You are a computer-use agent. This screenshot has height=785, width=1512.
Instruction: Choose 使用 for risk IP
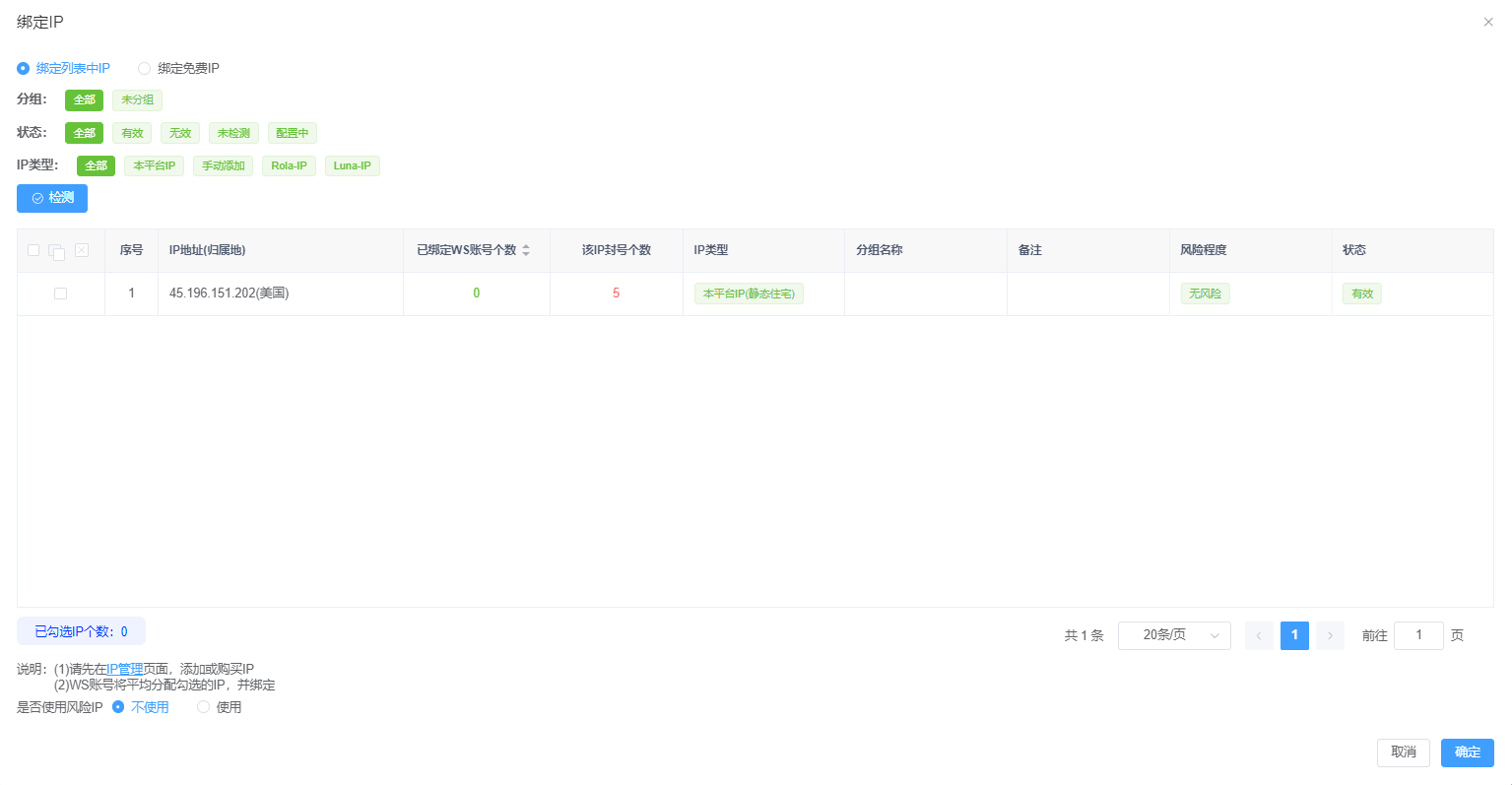click(220, 707)
